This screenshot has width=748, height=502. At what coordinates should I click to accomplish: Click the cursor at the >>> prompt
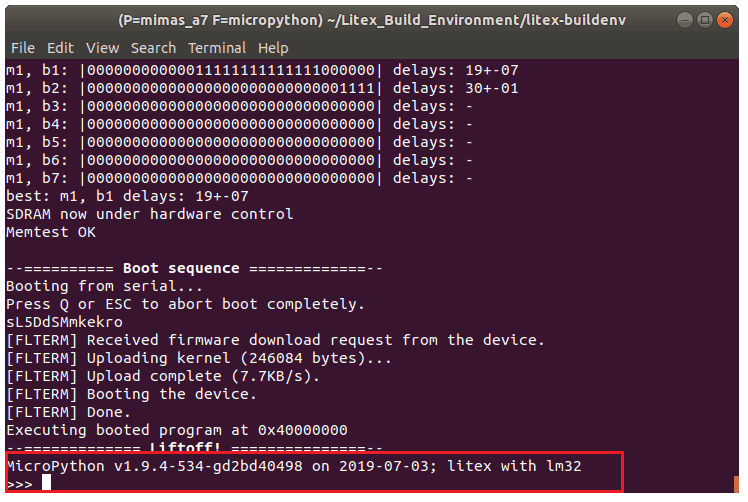(x=46, y=482)
